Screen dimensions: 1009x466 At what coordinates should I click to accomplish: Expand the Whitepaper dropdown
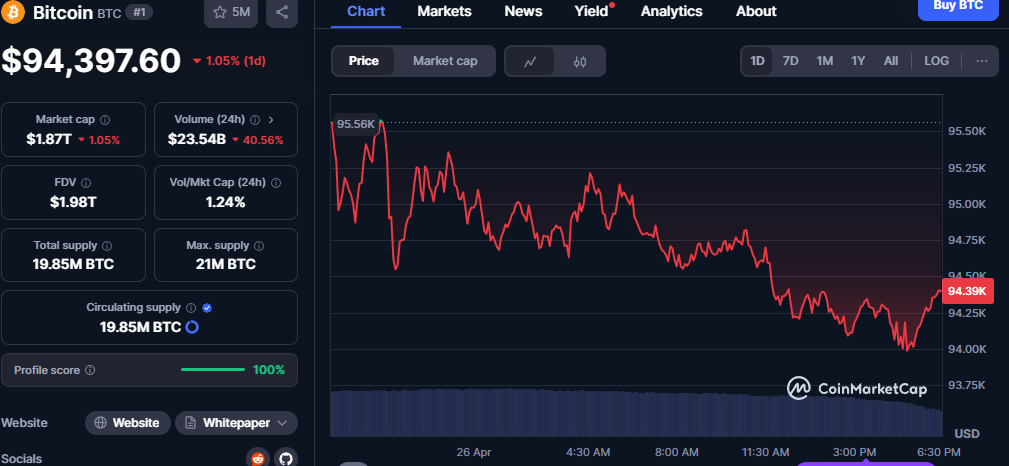[282, 423]
